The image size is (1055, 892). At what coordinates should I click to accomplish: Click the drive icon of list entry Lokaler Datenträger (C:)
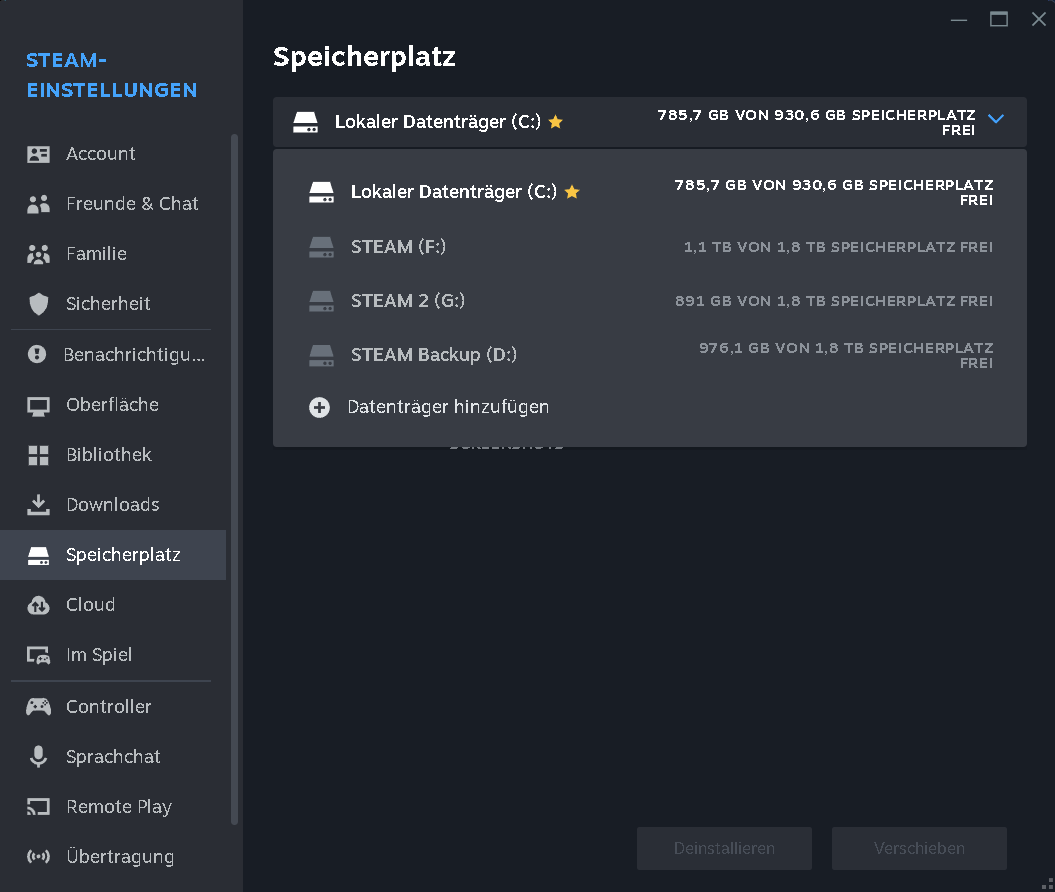(x=322, y=192)
